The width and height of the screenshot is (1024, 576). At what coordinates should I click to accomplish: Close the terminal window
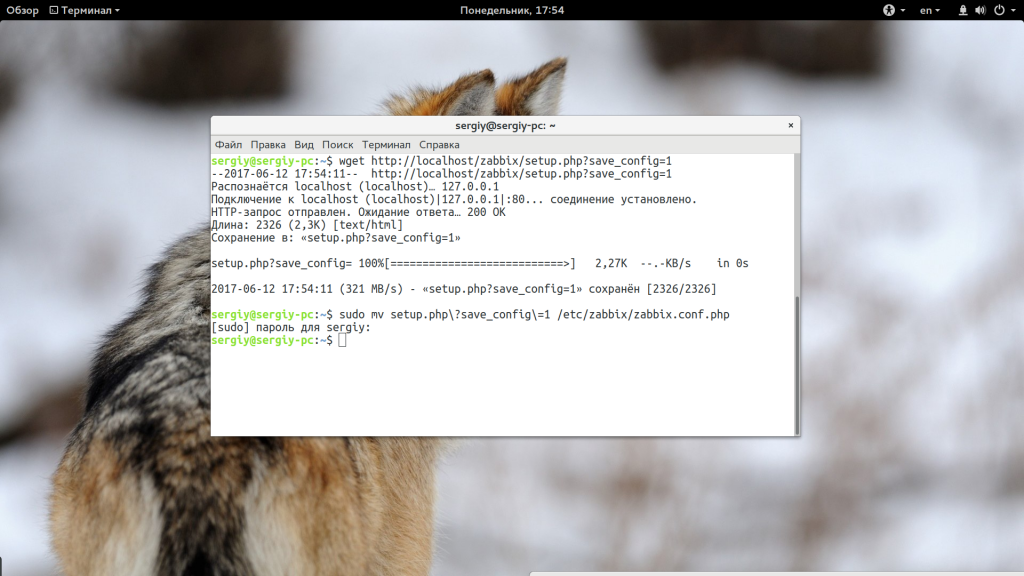click(790, 126)
